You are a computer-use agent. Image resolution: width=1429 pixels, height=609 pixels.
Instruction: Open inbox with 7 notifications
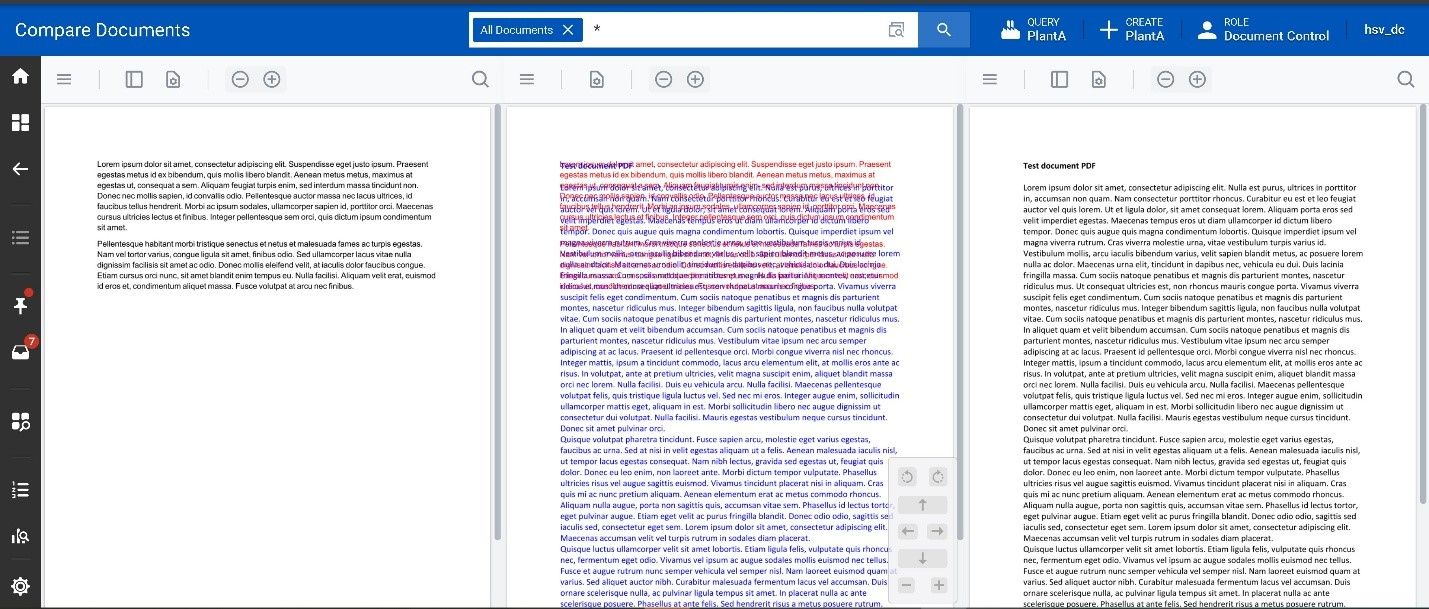pyautogui.click(x=20, y=351)
